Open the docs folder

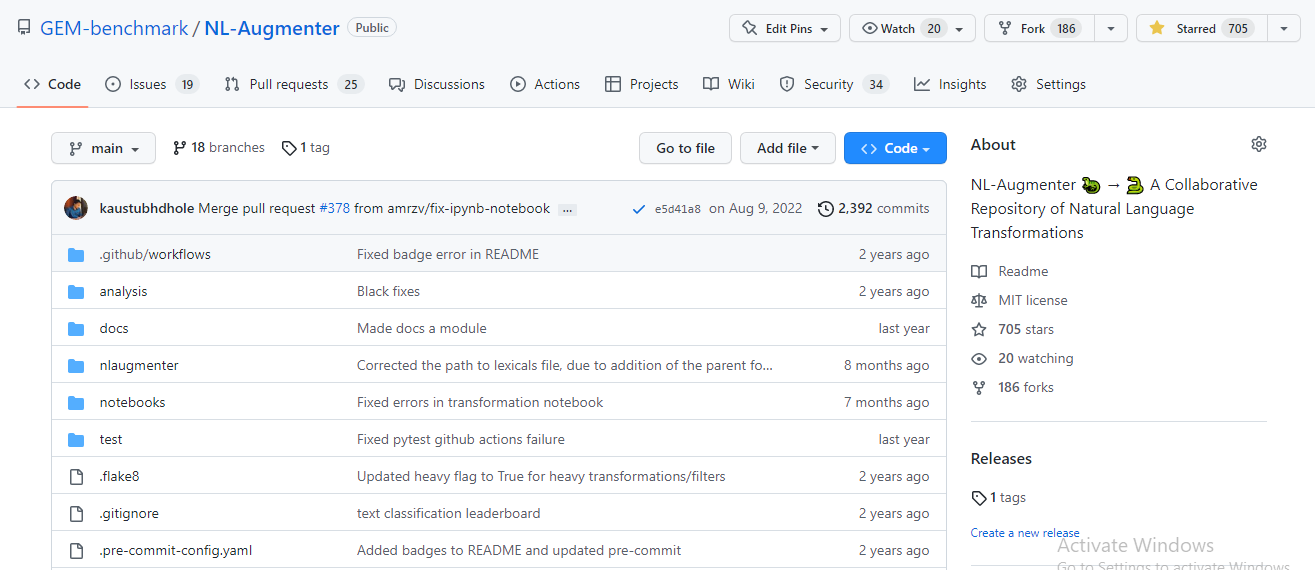coord(114,328)
